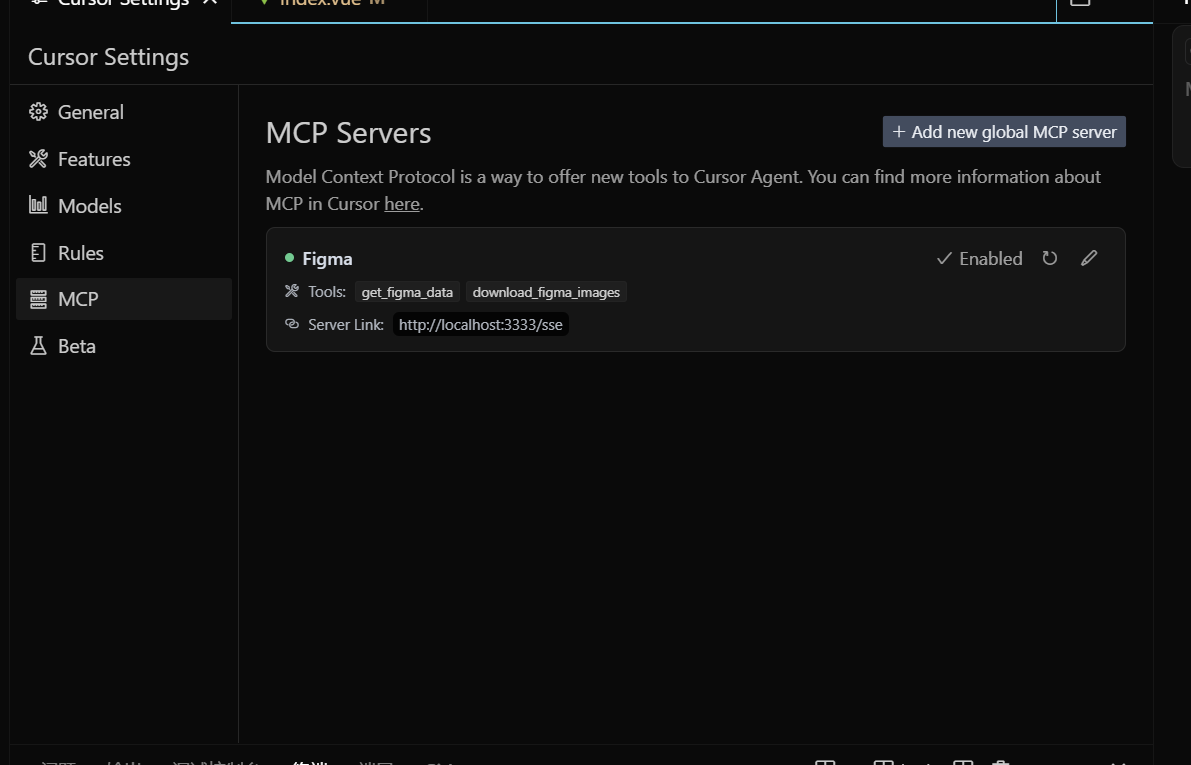Open Features settings section

pos(124,160)
